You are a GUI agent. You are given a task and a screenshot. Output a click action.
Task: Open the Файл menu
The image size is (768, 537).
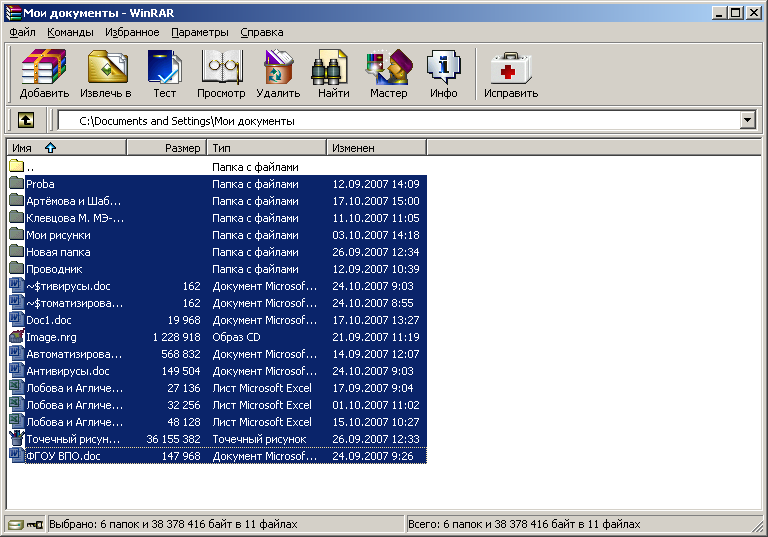click(x=22, y=32)
